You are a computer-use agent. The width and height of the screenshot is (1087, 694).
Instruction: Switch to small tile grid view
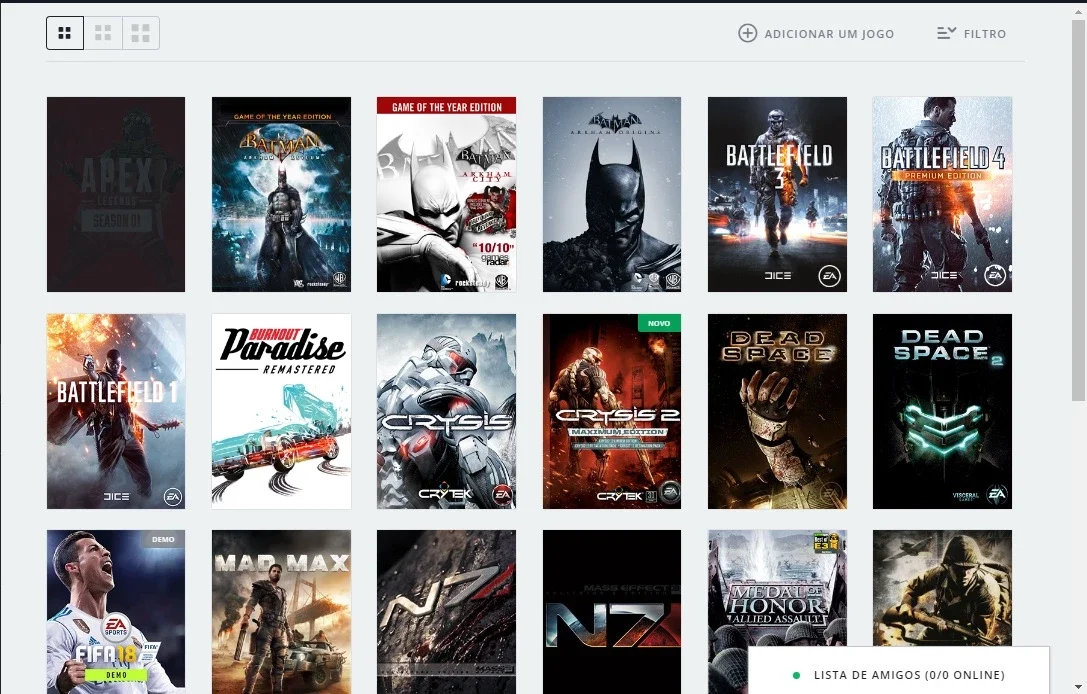coord(65,33)
